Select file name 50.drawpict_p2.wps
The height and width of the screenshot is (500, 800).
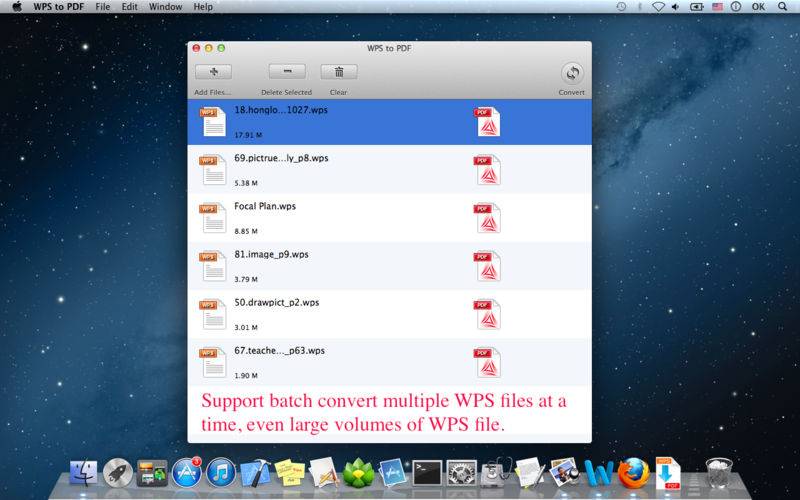coord(277,303)
